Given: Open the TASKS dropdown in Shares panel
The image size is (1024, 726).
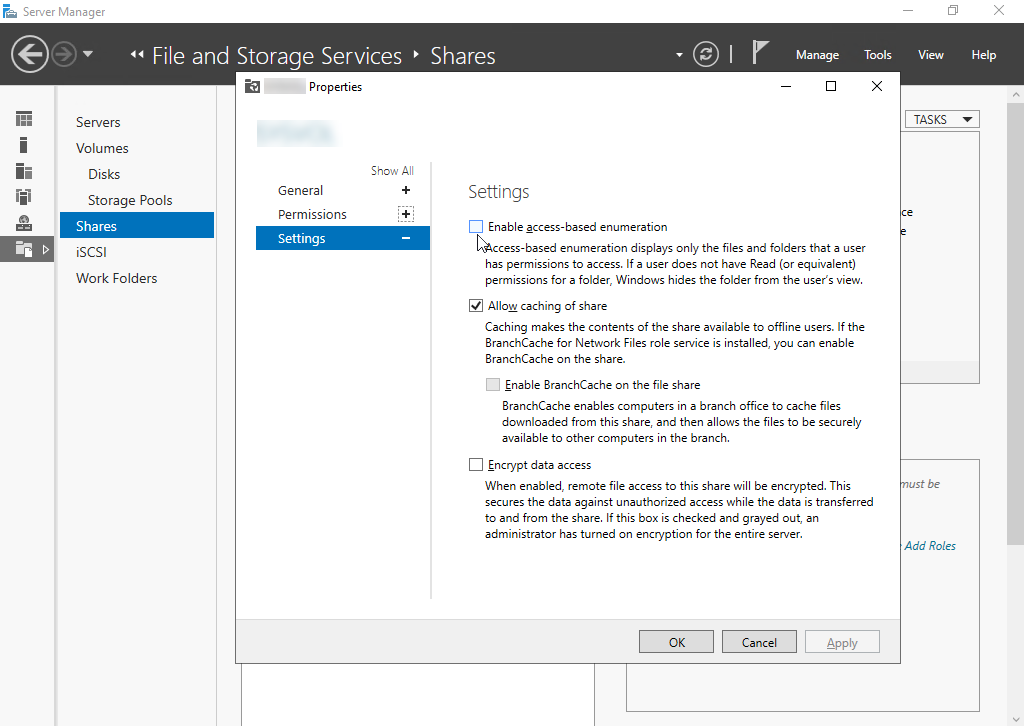Looking at the screenshot, I should click(942, 119).
